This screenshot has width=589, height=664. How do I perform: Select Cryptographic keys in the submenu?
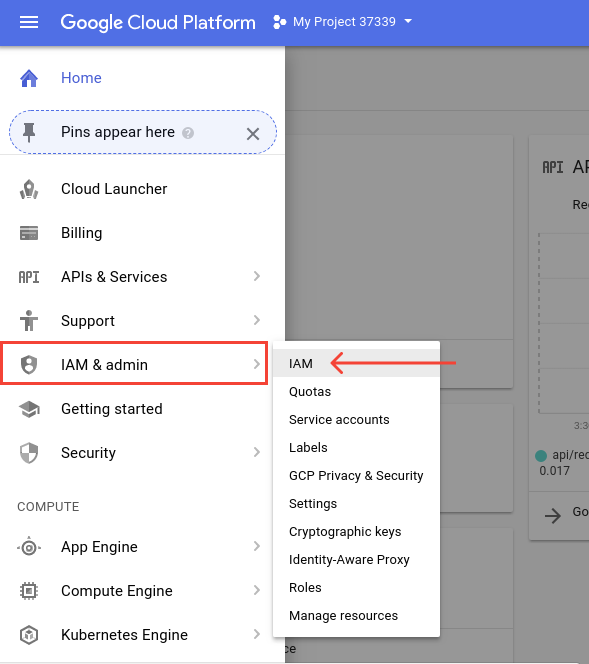pyautogui.click(x=356, y=531)
